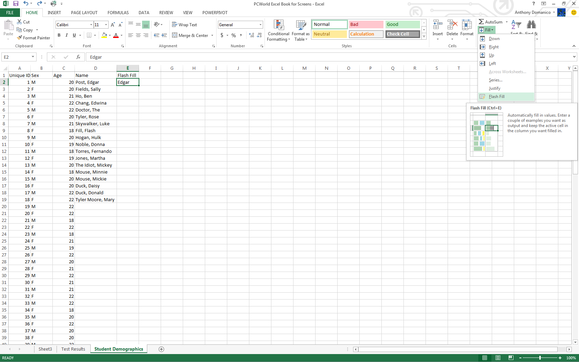Switch to the FORMULAS tab
The image size is (579, 362).
click(x=118, y=13)
